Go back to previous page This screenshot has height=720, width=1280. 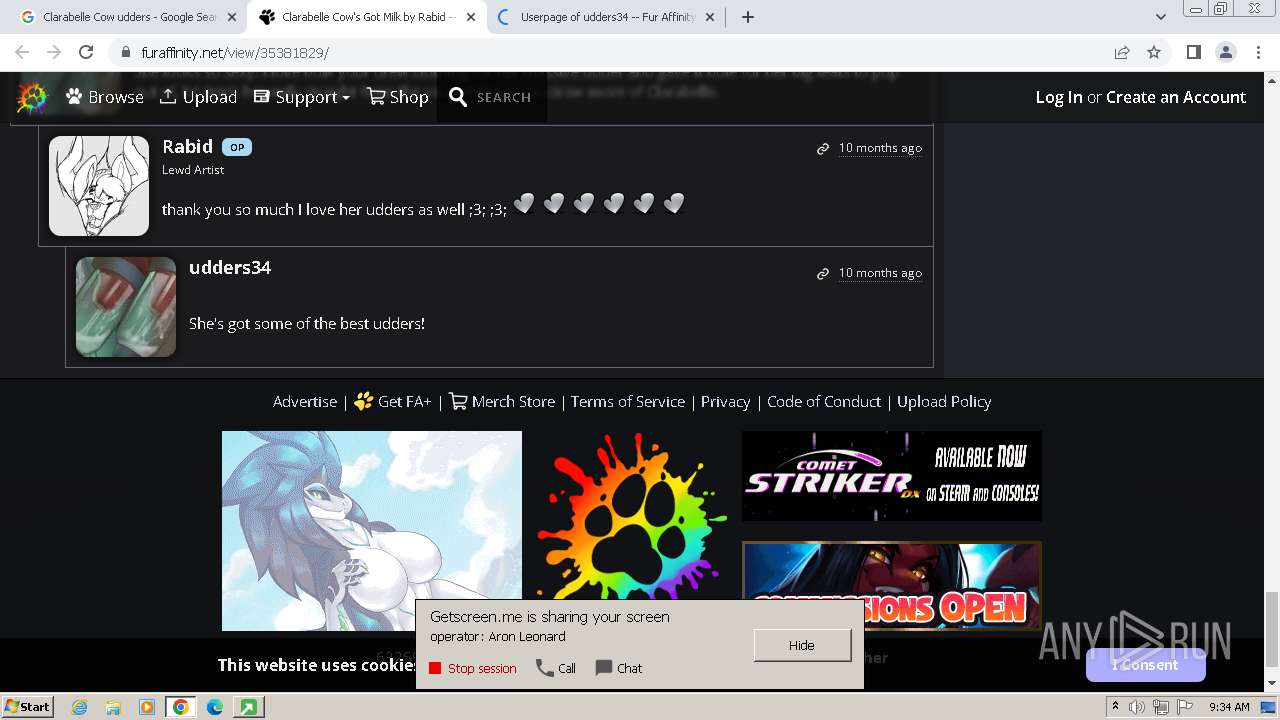pos(22,52)
